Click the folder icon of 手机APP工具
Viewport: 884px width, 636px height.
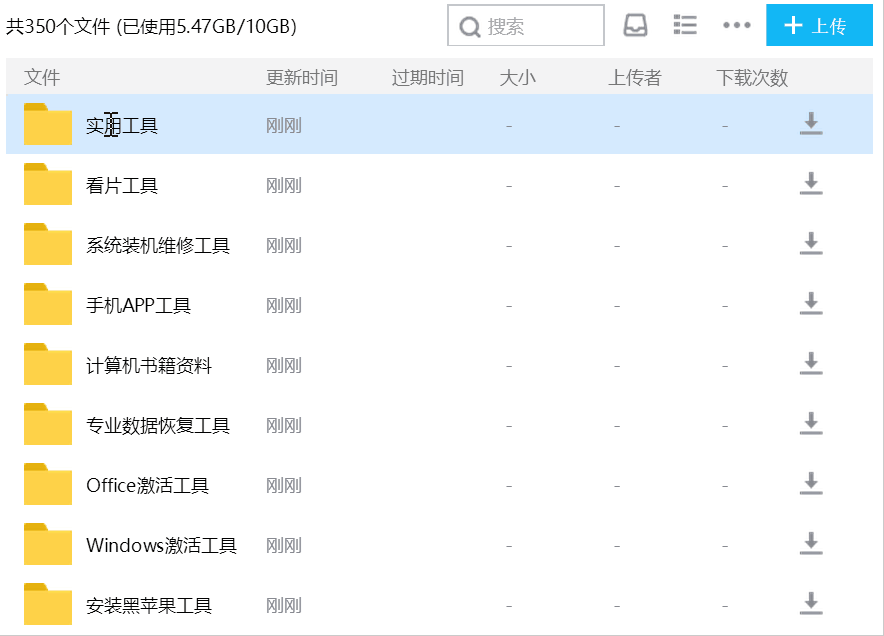click(47, 304)
